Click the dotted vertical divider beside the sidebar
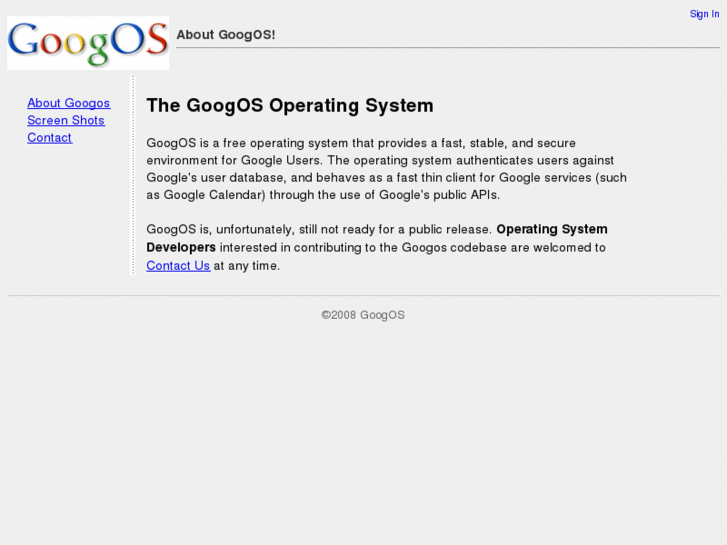 point(132,175)
